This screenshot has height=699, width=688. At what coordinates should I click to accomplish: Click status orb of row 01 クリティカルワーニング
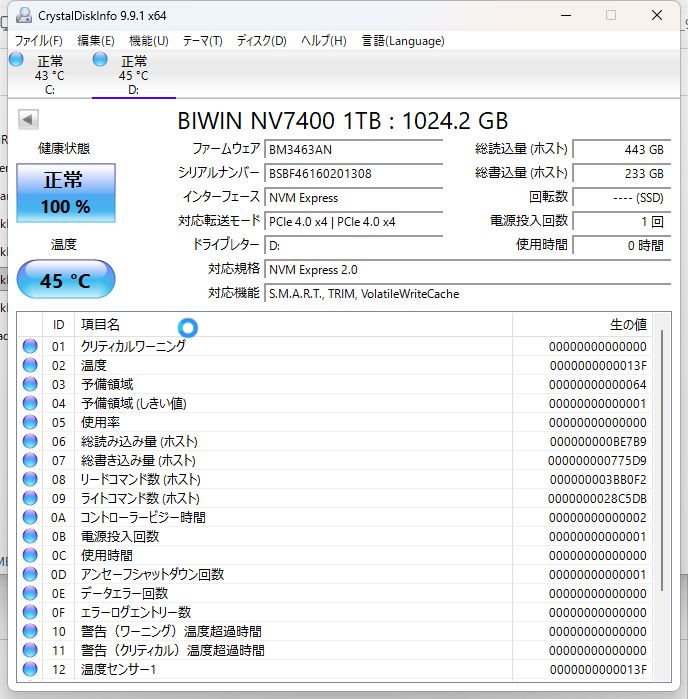(30, 346)
